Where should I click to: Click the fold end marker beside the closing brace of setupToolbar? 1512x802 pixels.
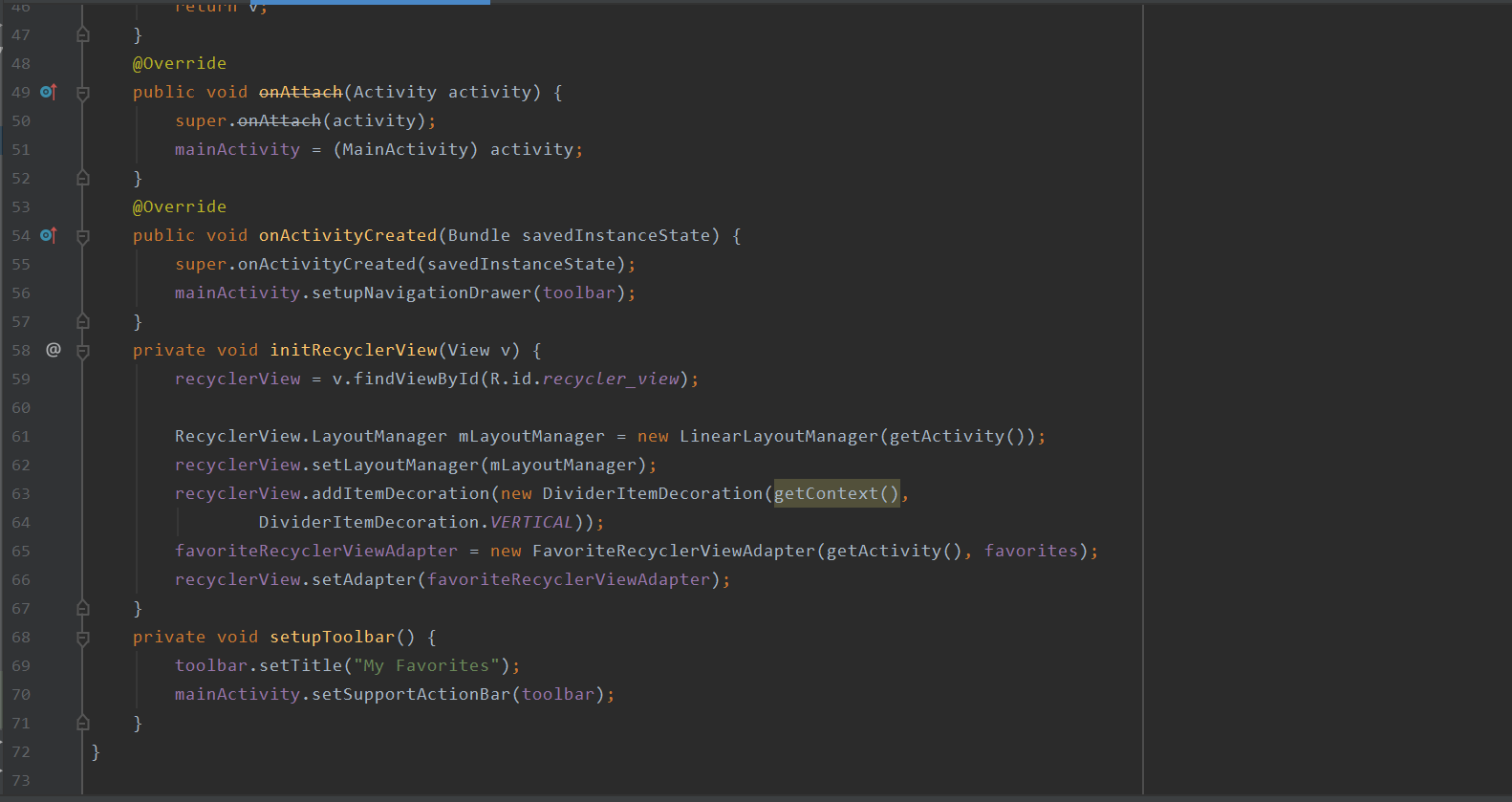pos(83,723)
